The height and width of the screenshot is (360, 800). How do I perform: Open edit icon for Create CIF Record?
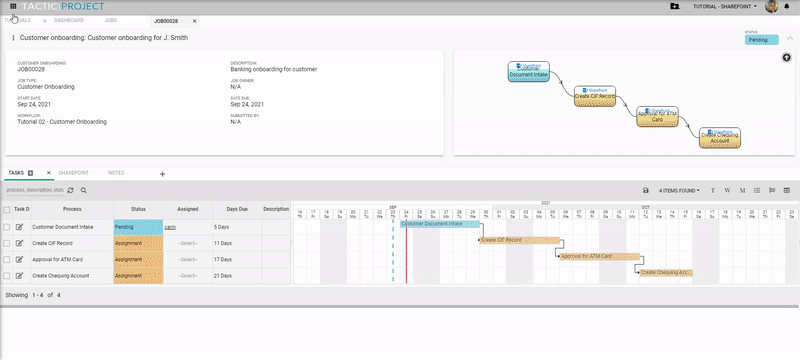point(19,243)
